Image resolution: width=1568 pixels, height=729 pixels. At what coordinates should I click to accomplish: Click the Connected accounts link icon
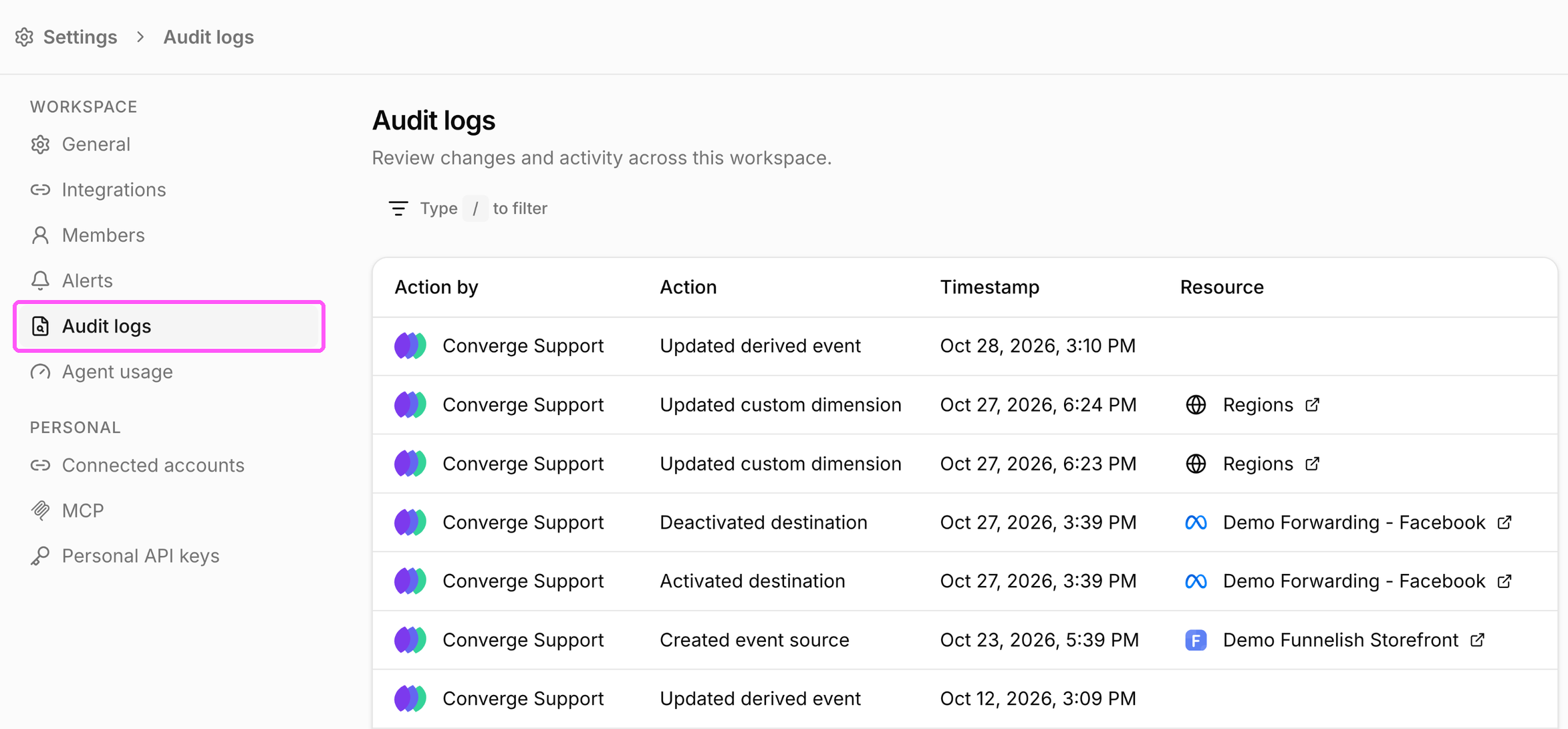click(40, 465)
